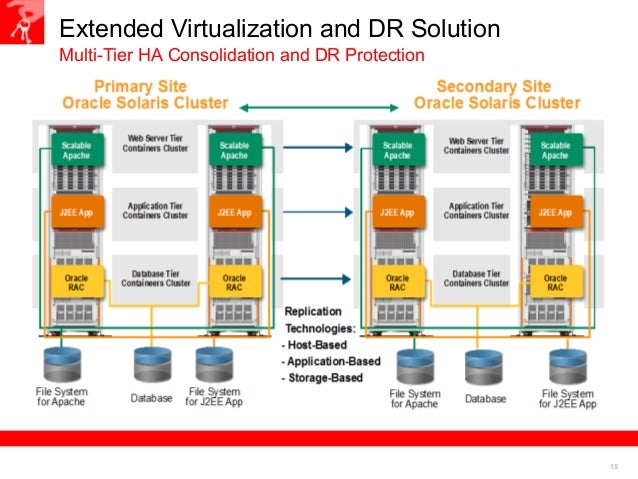Click the subtitle 'Multi-Tier HA Consolidation and DR Protection'
638x479 pixels.
click(242, 55)
